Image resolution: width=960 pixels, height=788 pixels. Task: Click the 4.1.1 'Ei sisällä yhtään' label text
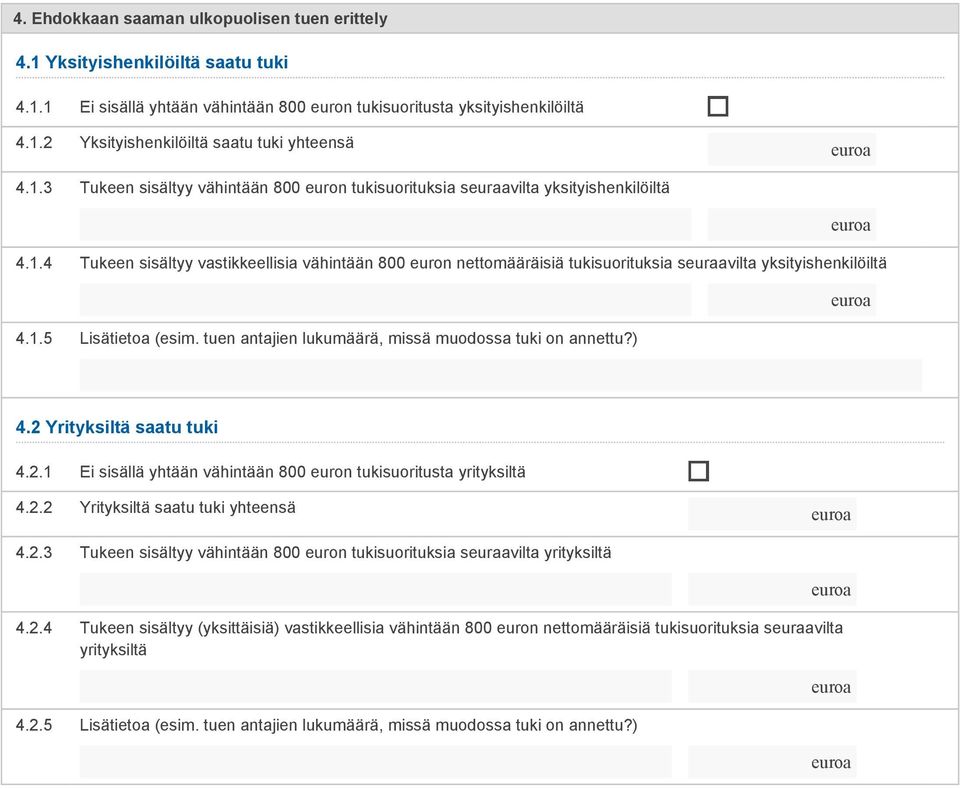click(x=331, y=107)
